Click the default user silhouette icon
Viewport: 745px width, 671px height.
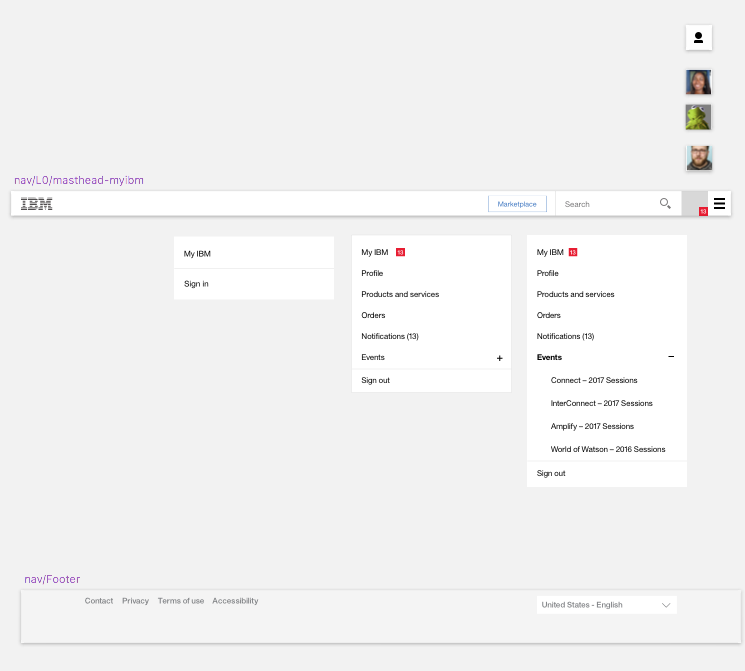tap(698, 38)
